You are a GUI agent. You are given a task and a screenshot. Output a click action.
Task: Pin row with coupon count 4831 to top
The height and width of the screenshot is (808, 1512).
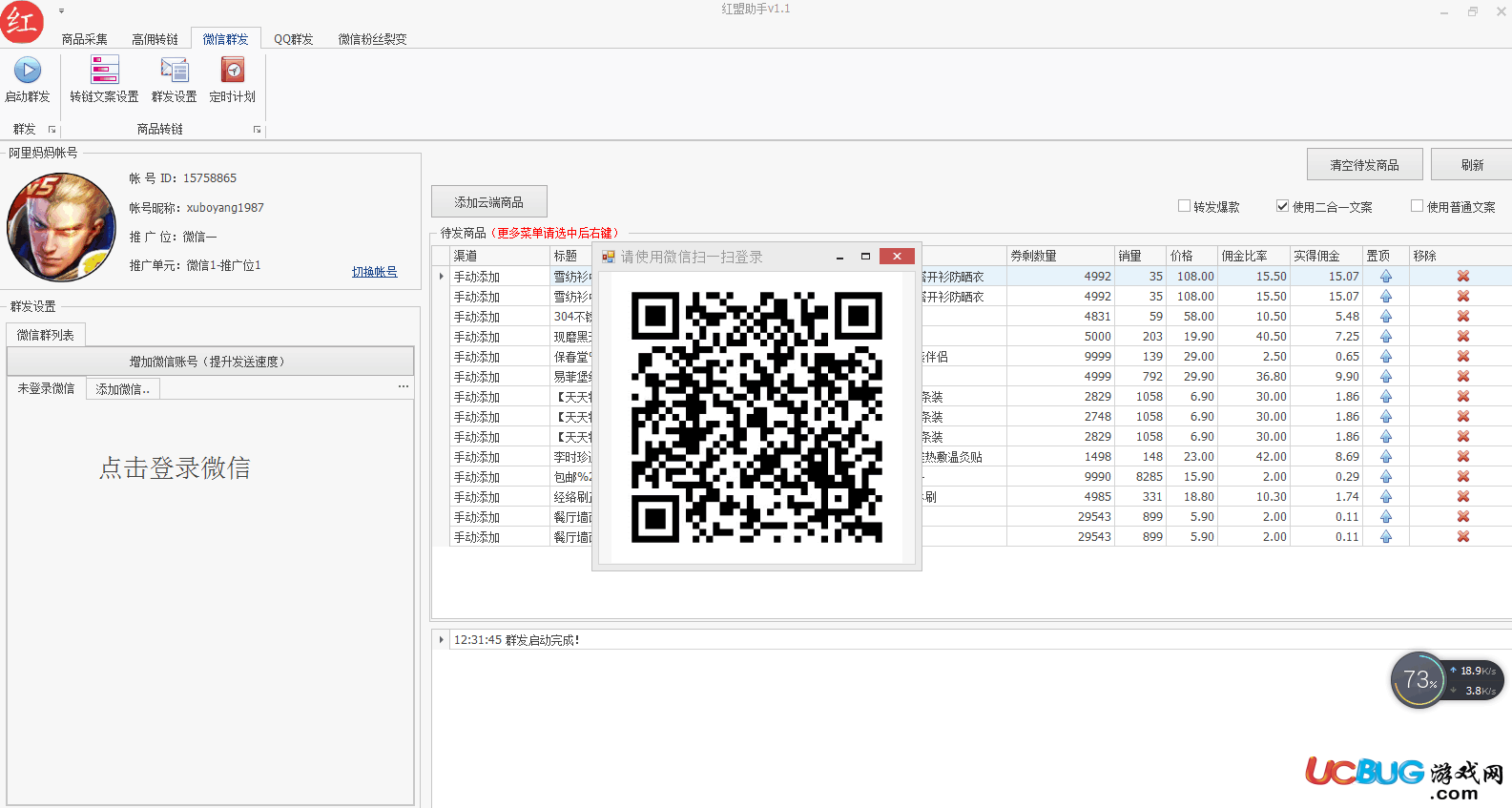1386,317
